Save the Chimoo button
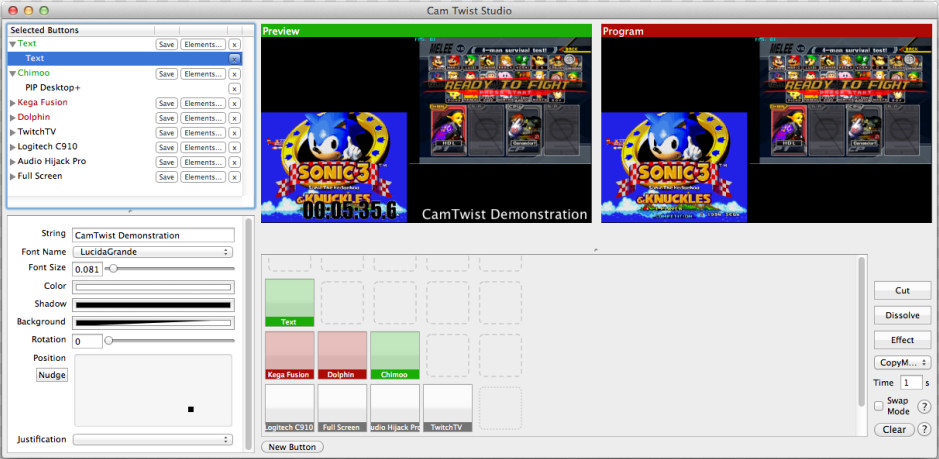The height and width of the screenshot is (459, 939). (166, 74)
